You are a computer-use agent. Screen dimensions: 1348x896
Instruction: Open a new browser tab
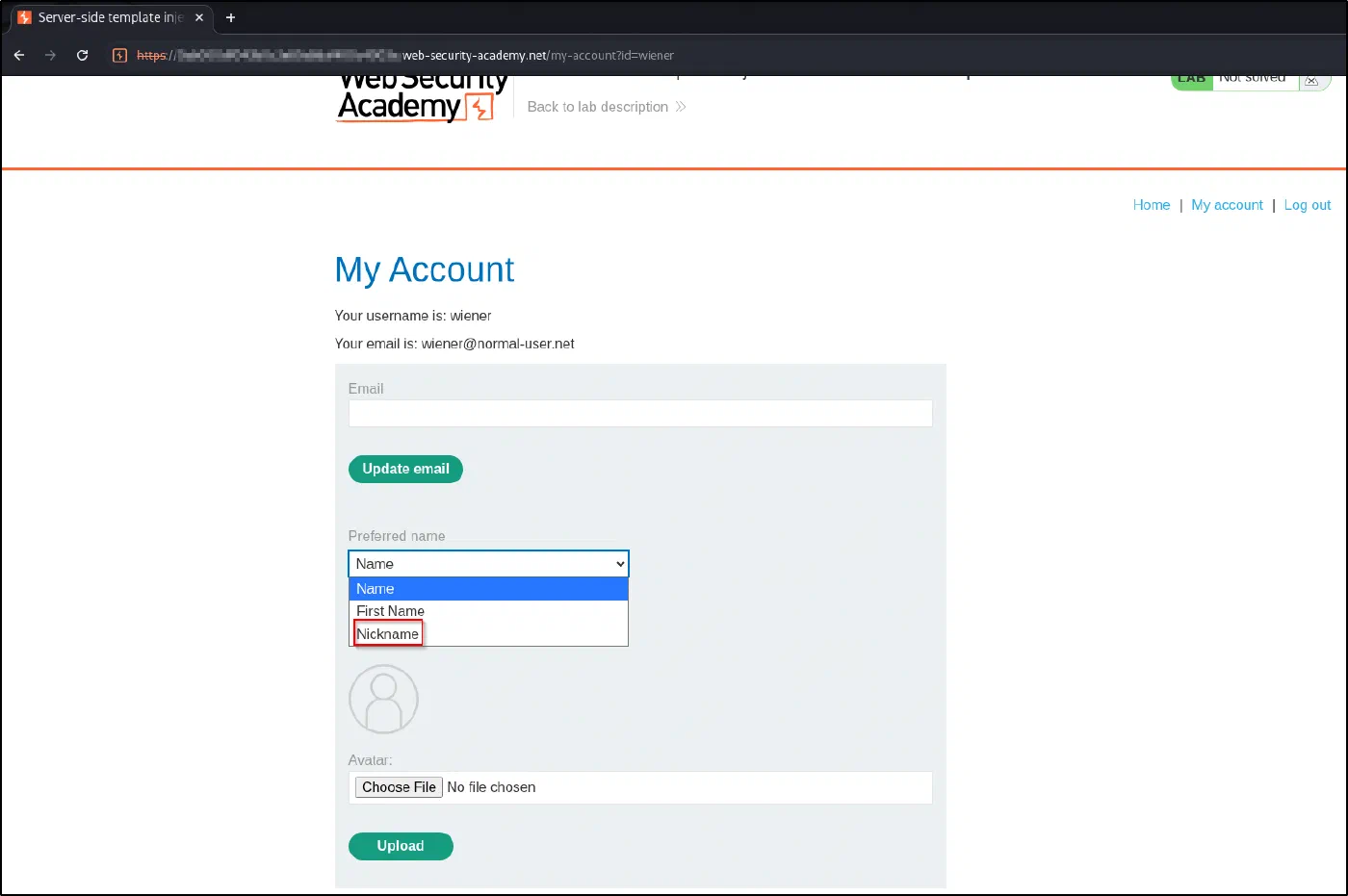(x=230, y=17)
